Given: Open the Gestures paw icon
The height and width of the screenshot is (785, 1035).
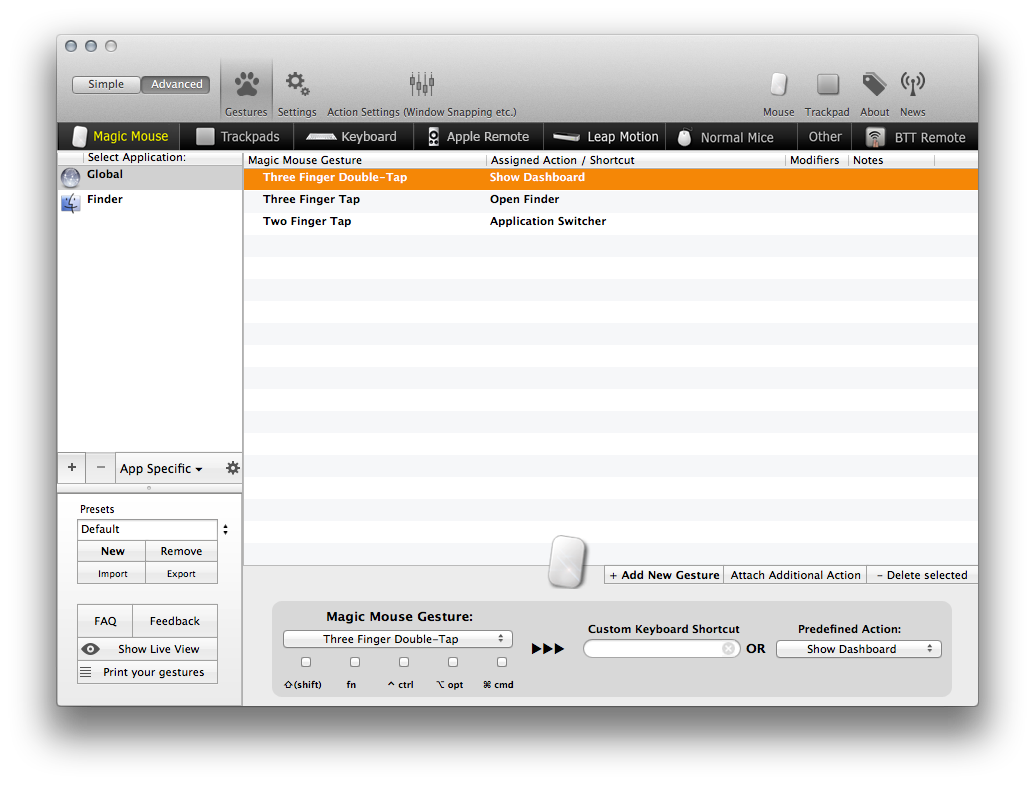Looking at the screenshot, I should (246, 85).
